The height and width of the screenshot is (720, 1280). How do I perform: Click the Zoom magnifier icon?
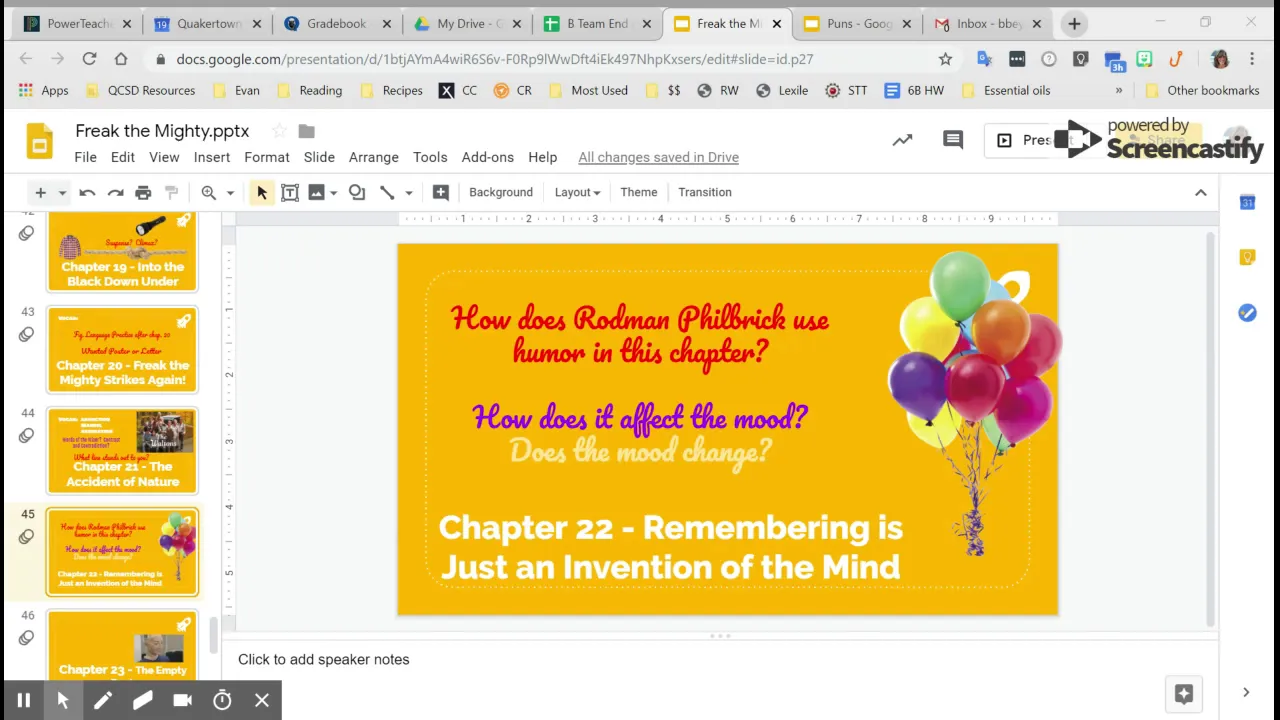[208, 192]
